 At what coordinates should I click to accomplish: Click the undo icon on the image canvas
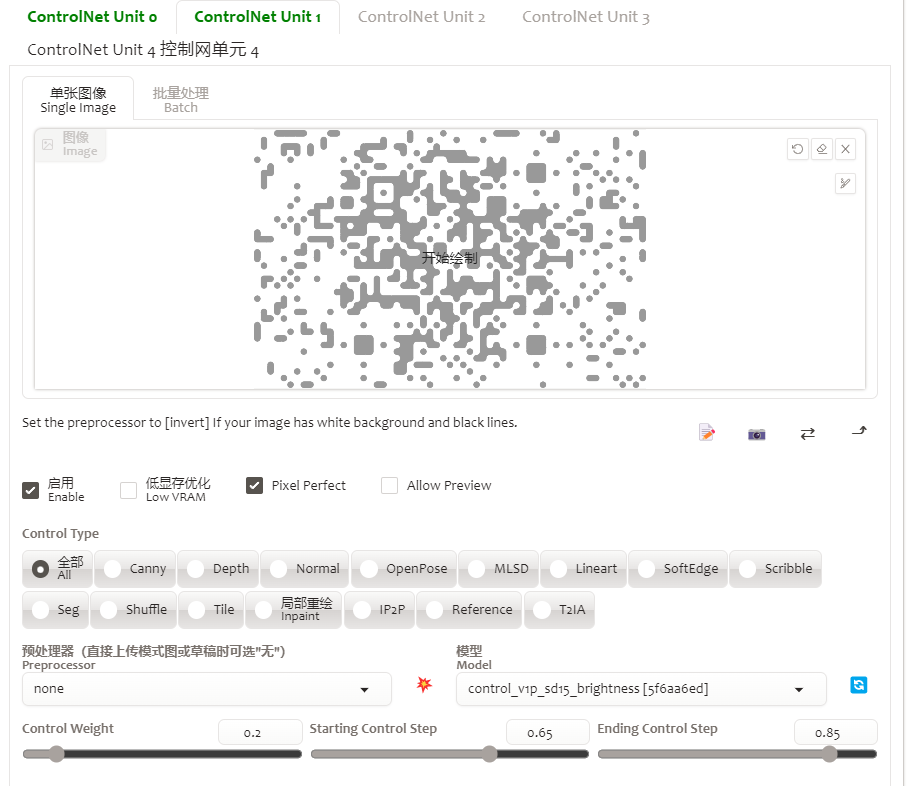point(798,149)
